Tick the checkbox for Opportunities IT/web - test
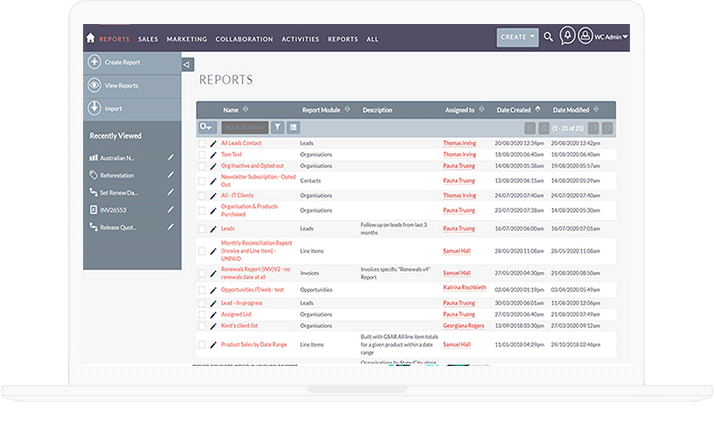This screenshot has height=430, width=715. coord(202,290)
